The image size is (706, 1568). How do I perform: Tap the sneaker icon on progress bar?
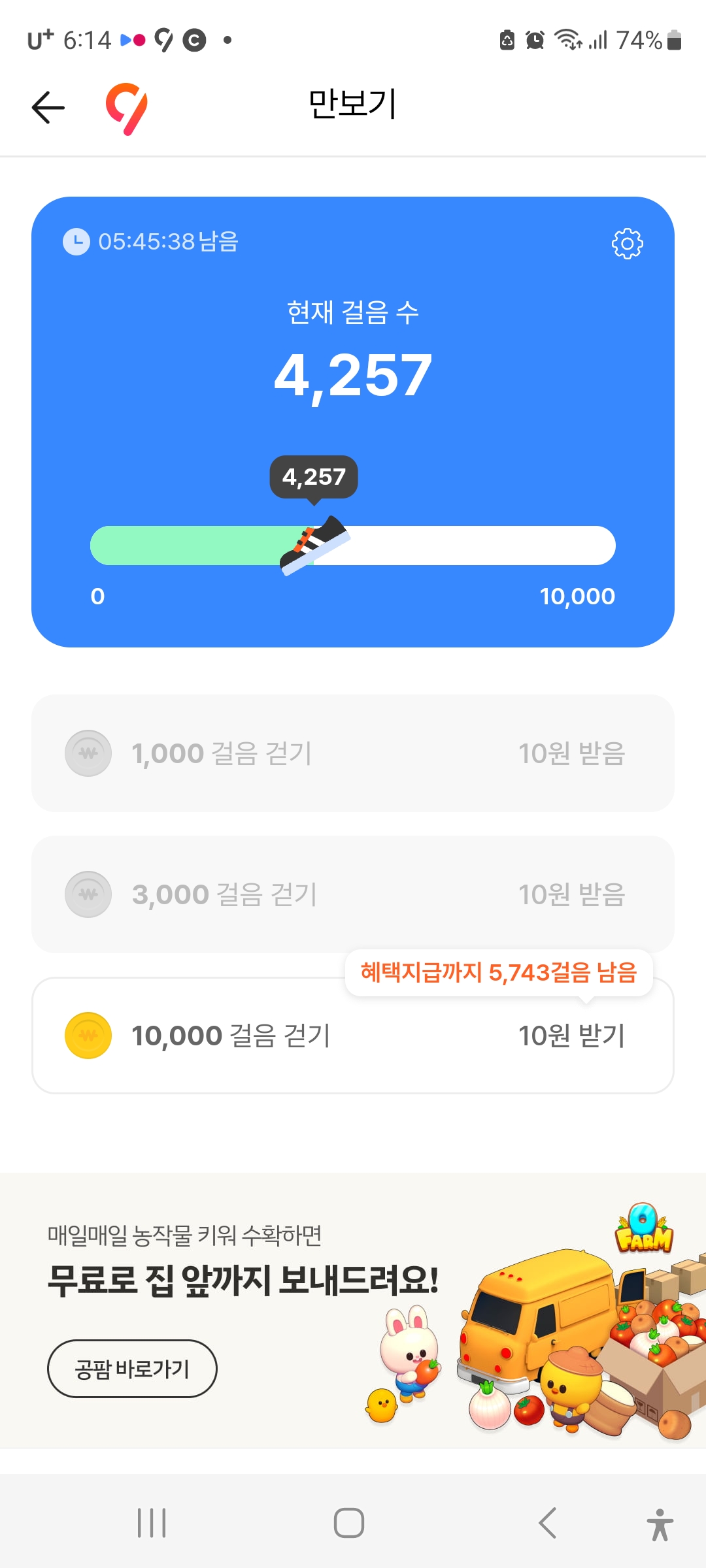pyautogui.click(x=314, y=545)
